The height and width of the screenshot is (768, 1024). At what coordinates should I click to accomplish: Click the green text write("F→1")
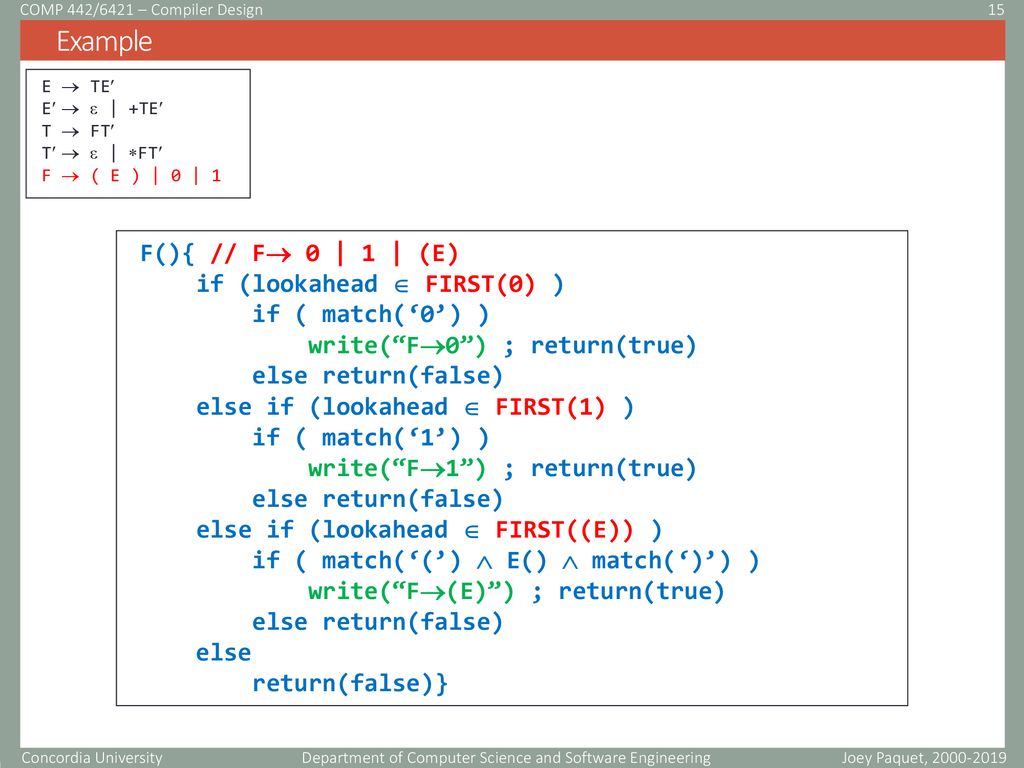click(397, 468)
